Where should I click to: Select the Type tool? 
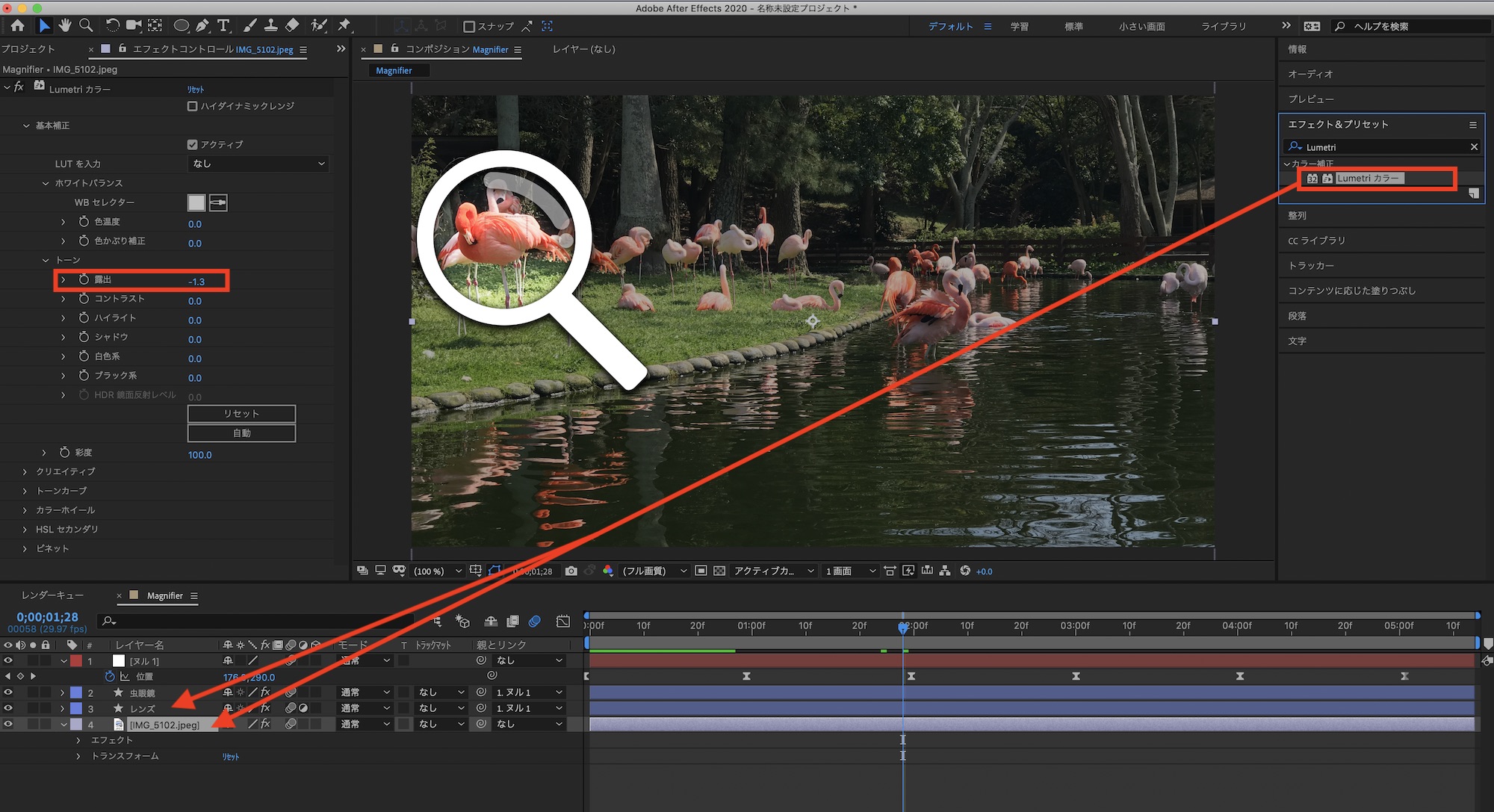click(223, 25)
